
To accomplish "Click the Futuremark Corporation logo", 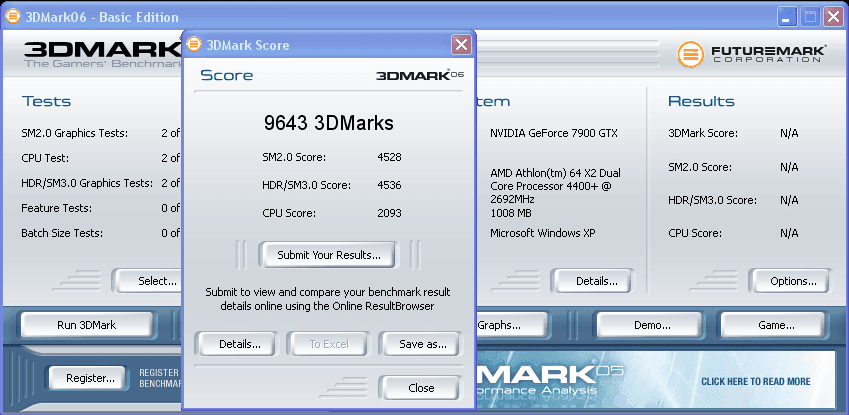I will coord(752,56).
